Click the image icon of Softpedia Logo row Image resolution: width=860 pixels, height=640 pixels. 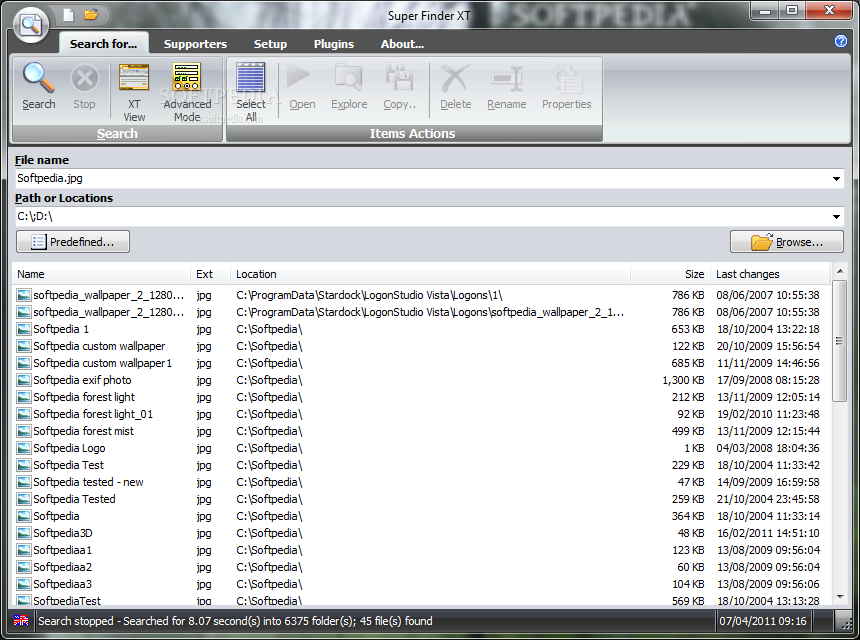pos(24,448)
